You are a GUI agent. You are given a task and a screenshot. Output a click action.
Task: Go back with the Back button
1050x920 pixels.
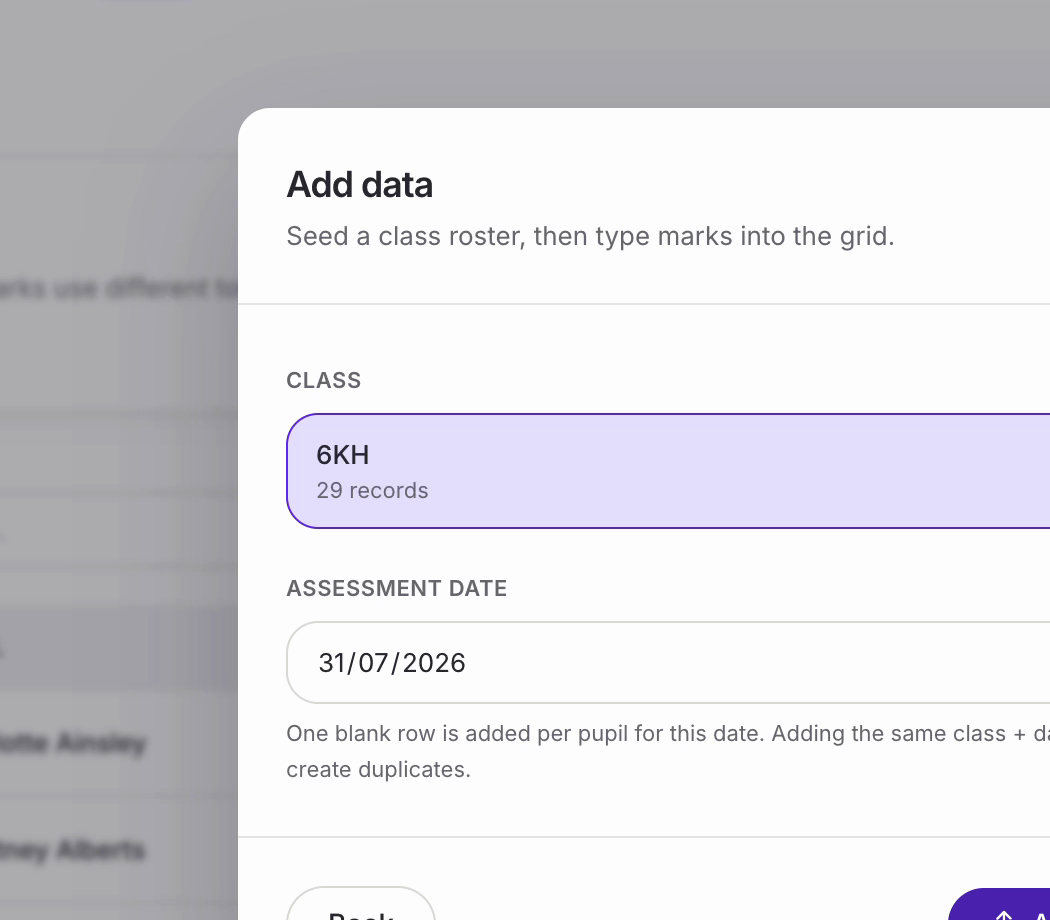(x=361, y=904)
